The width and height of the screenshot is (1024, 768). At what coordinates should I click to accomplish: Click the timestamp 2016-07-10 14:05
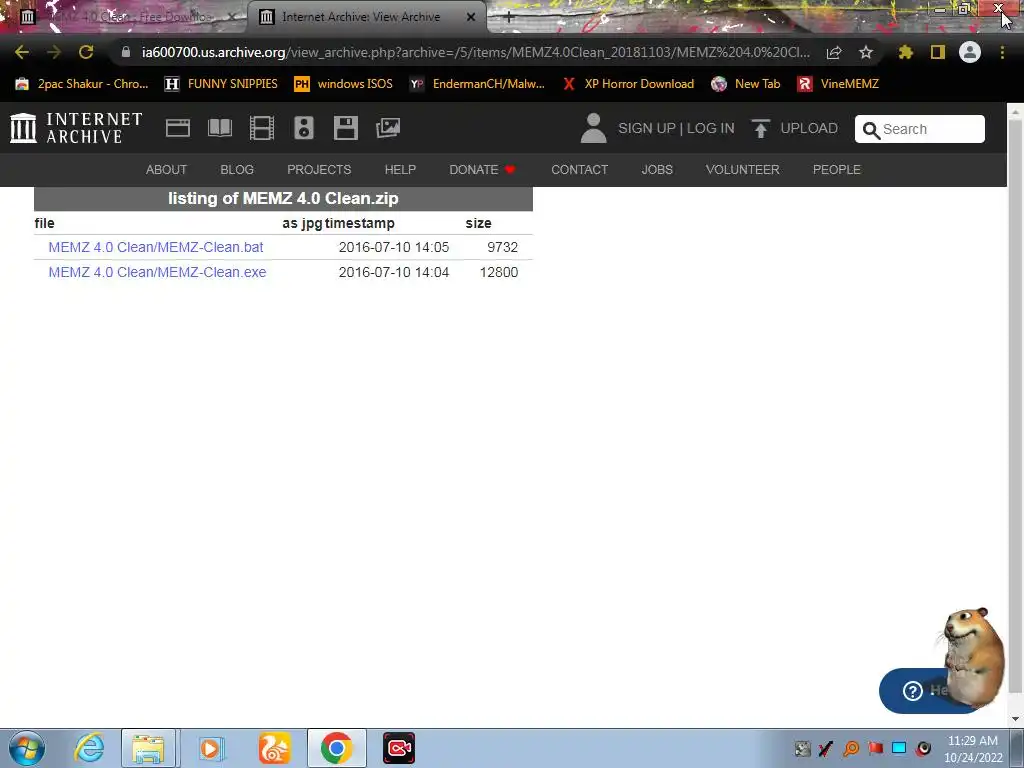point(394,248)
